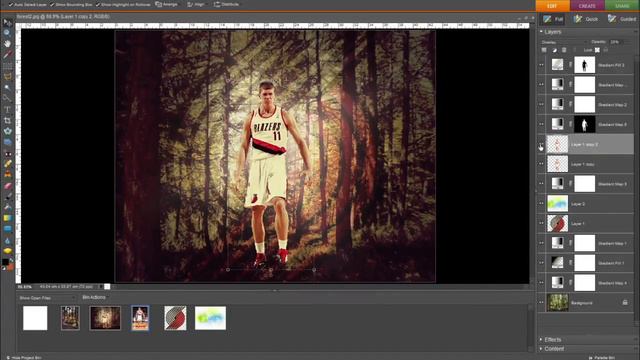Click Palette Bin toggle at bottom right
The height and width of the screenshot is (360, 640).
(x=601, y=358)
